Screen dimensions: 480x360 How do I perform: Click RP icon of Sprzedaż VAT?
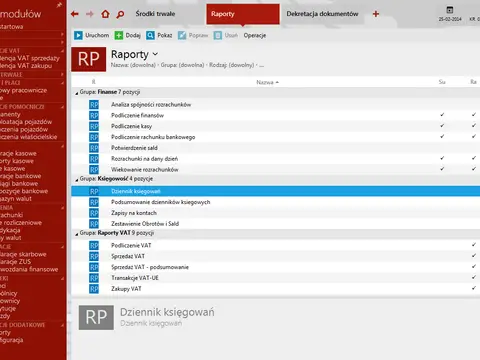pyautogui.click(x=94, y=256)
